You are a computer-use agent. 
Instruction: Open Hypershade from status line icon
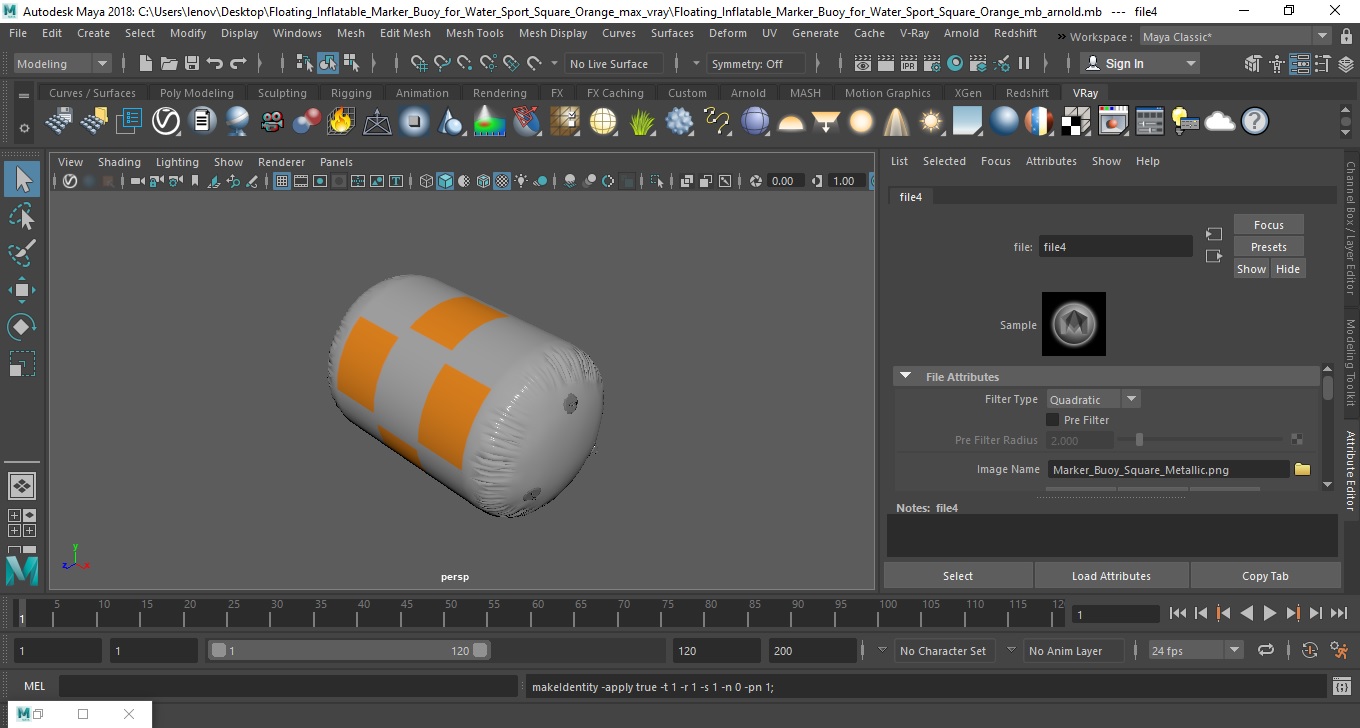tap(955, 63)
